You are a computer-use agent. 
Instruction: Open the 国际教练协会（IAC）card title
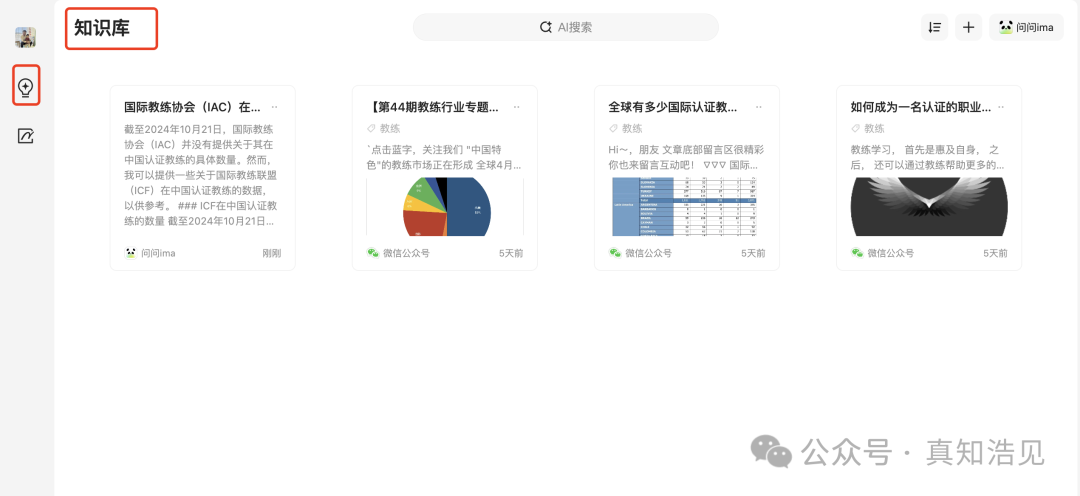tap(192, 107)
